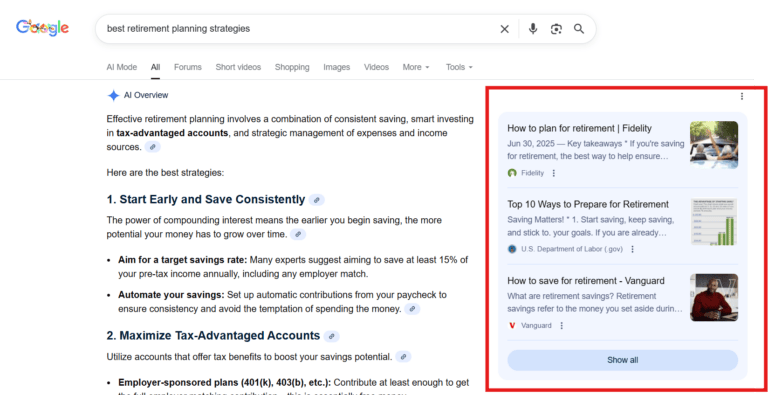768x395 pixels.
Task: Open link chip after 'spending the money.'
Action: pos(412,309)
